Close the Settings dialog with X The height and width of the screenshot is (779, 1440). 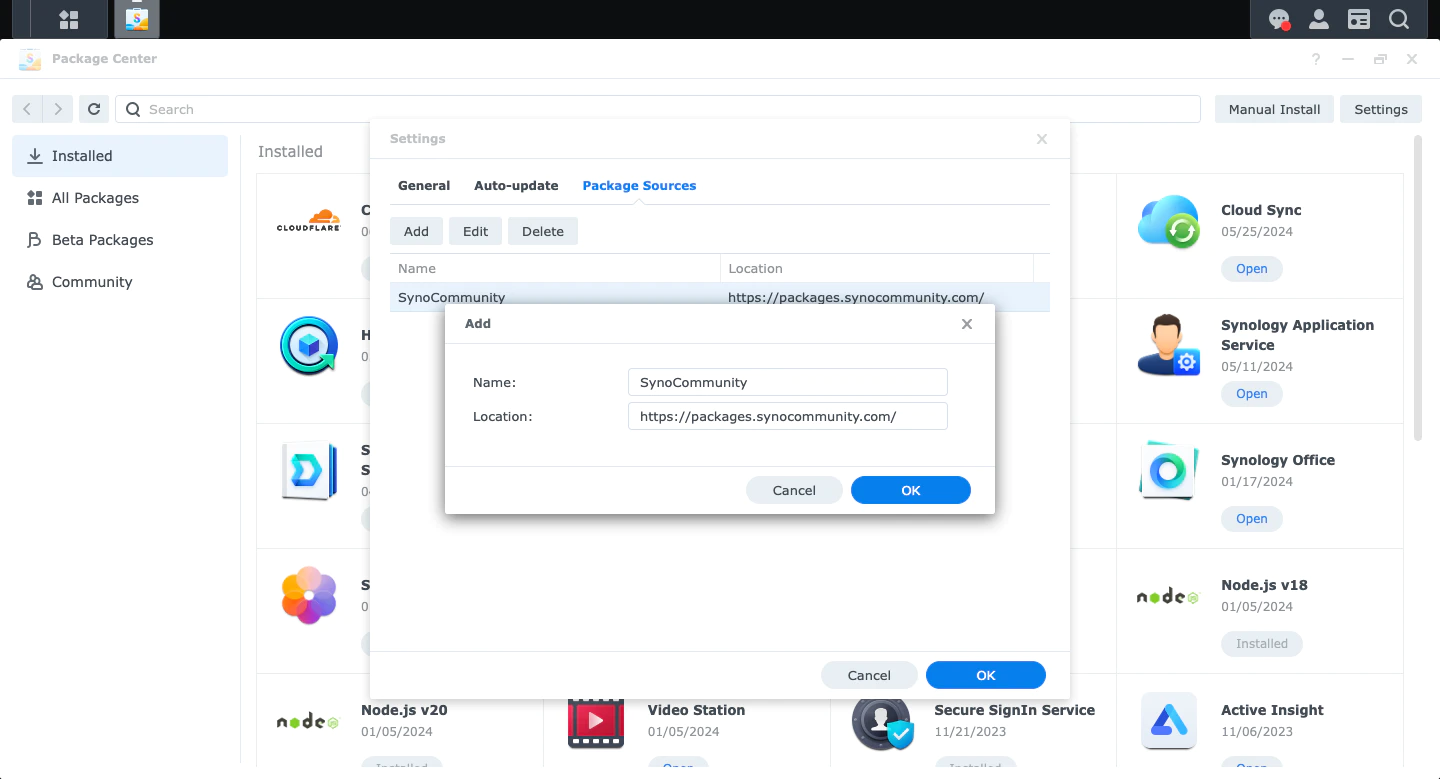[1042, 139]
